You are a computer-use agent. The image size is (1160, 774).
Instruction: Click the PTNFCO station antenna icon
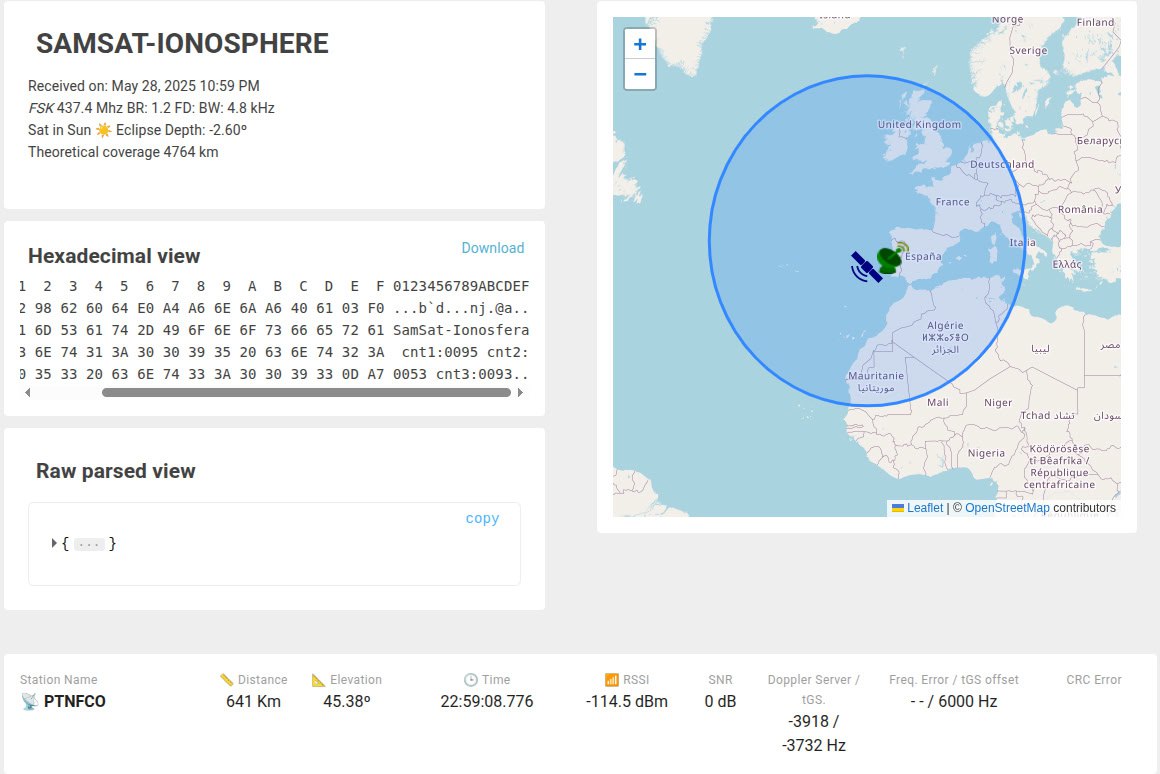pyautogui.click(x=30, y=701)
